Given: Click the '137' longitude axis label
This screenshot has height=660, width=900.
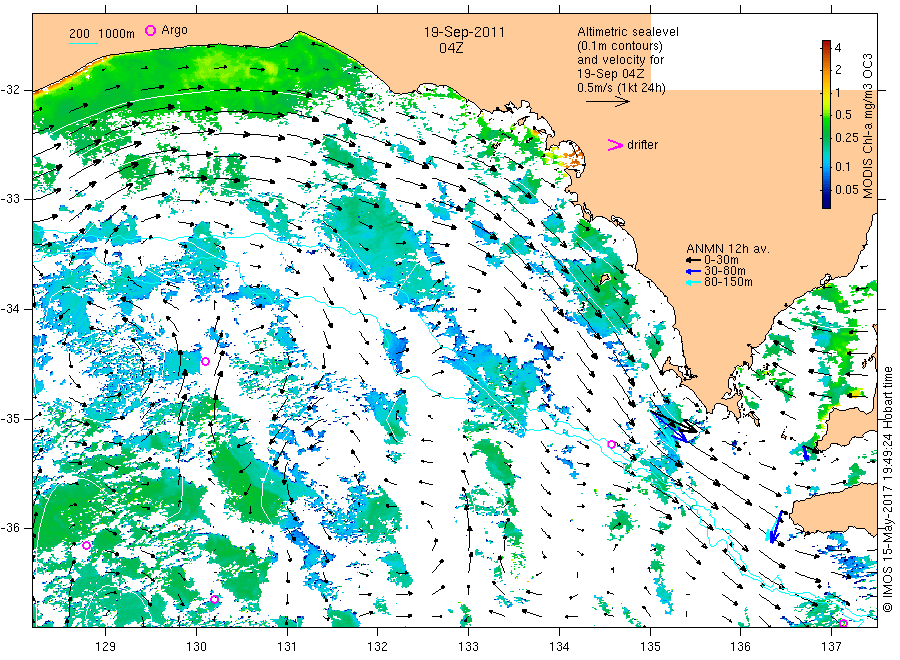Looking at the screenshot, I should coord(831,647).
